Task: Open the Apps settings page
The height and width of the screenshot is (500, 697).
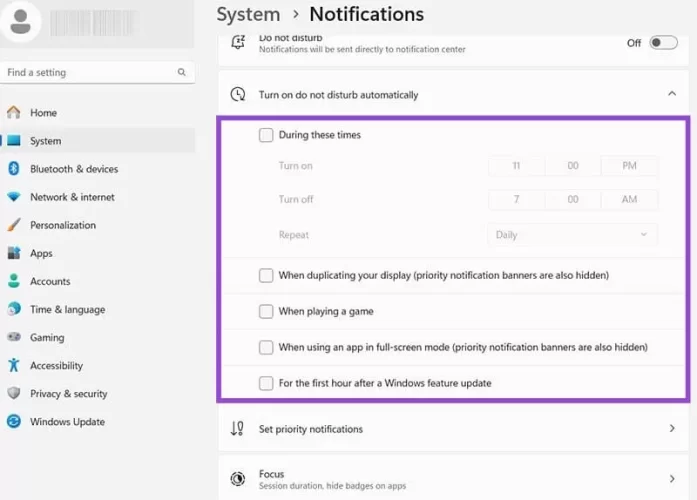Action: point(41,253)
